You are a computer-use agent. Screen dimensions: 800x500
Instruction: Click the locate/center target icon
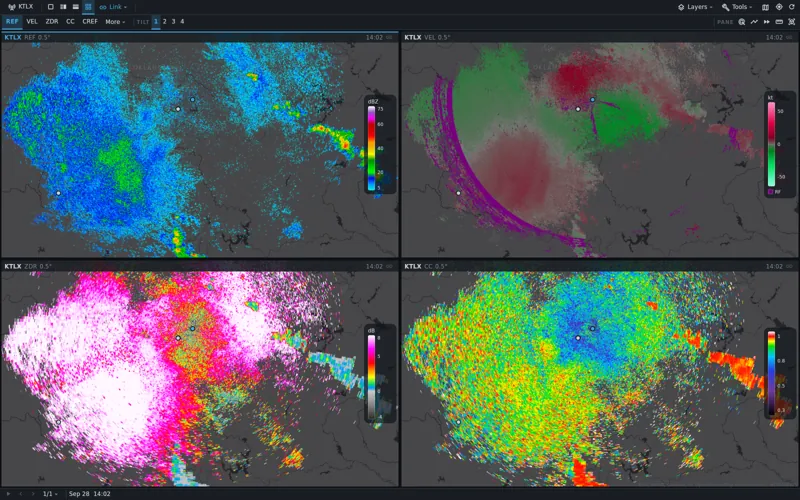(x=779, y=7)
